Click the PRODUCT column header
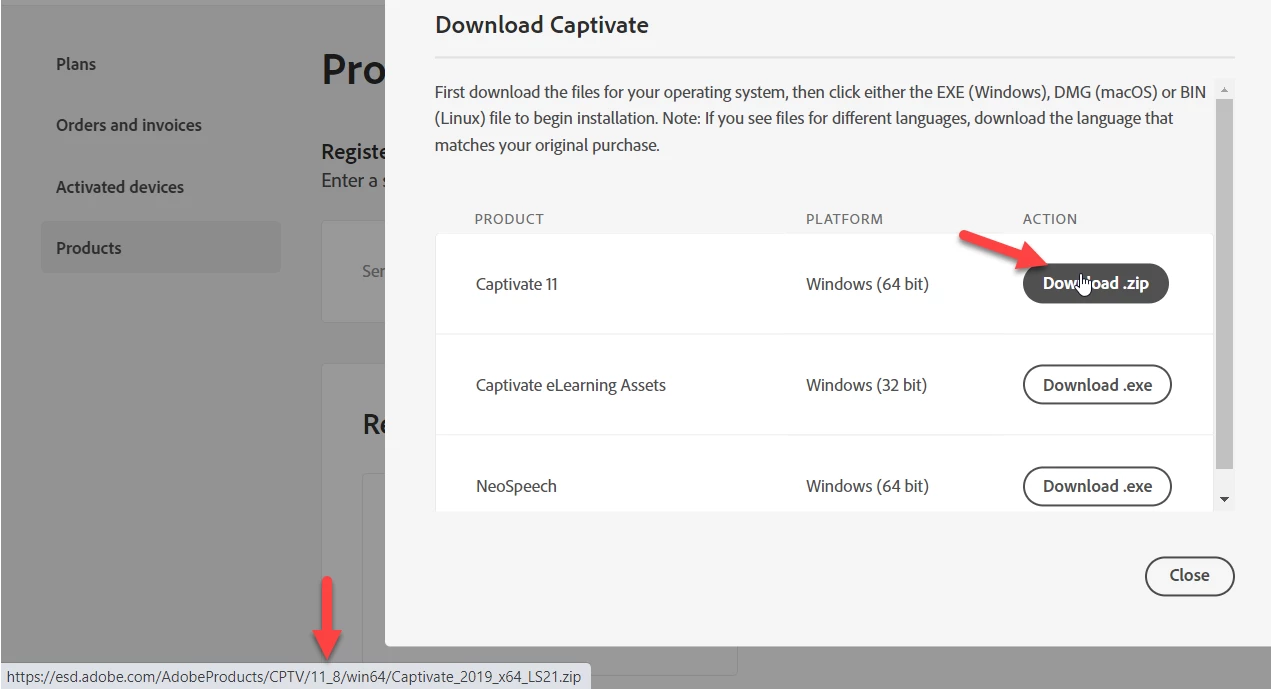Screen dimensions: 1271x689 [509, 219]
